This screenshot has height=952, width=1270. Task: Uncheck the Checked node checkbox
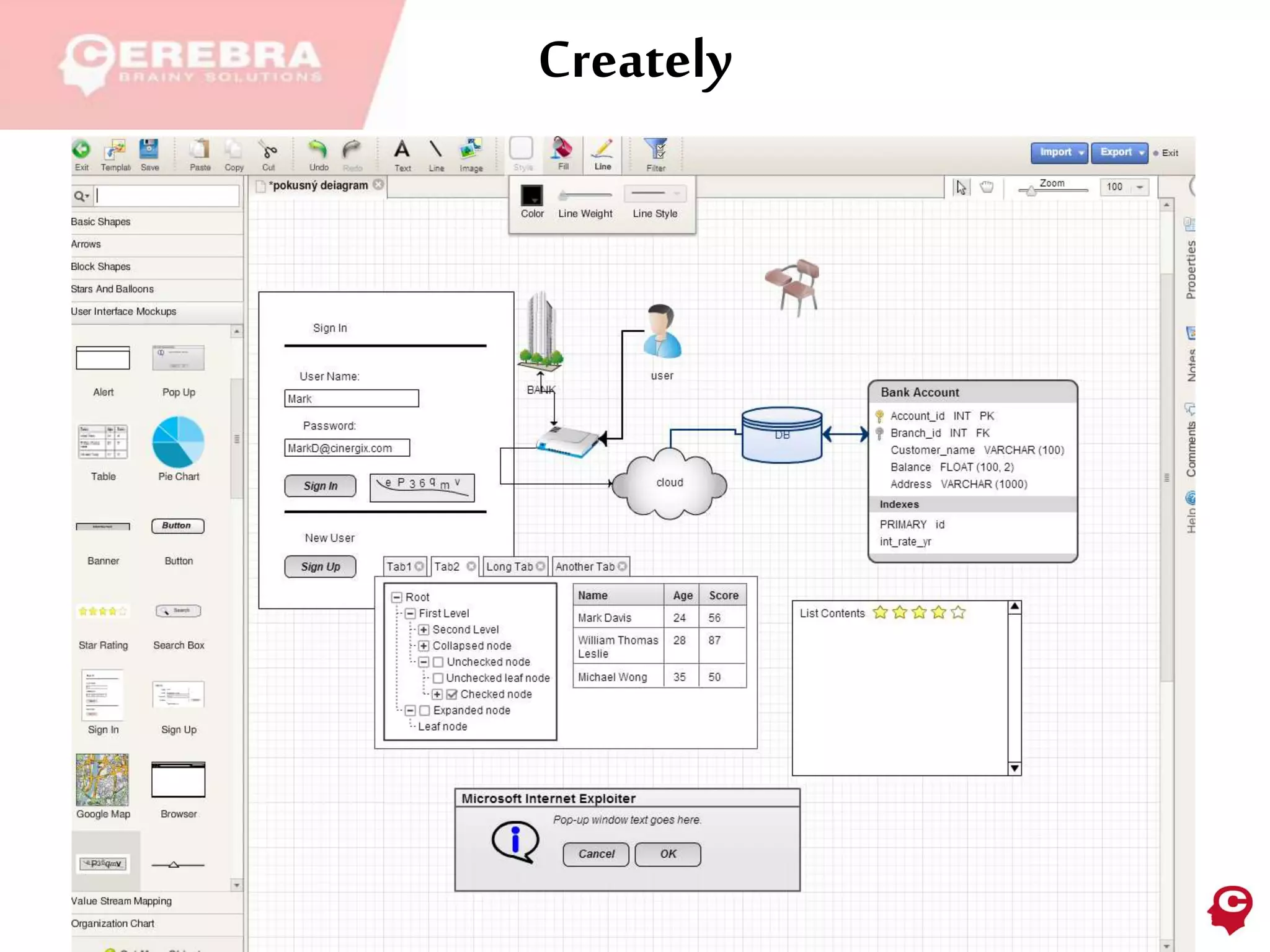[x=452, y=694]
